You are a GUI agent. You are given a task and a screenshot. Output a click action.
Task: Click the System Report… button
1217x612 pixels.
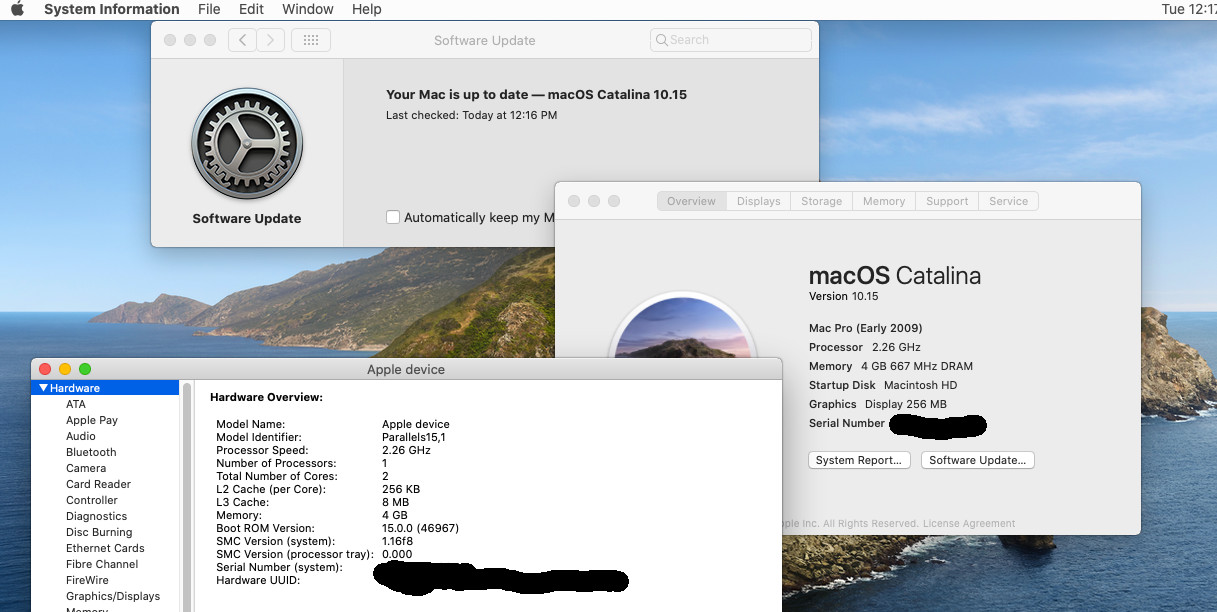[x=860, y=460]
